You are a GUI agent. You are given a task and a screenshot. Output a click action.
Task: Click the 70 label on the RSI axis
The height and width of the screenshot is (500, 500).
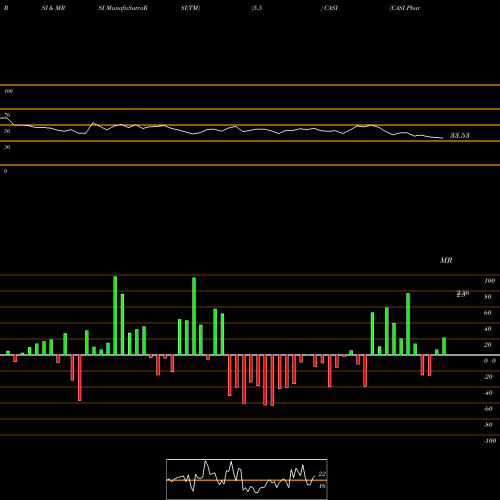click(x=7, y=115)
